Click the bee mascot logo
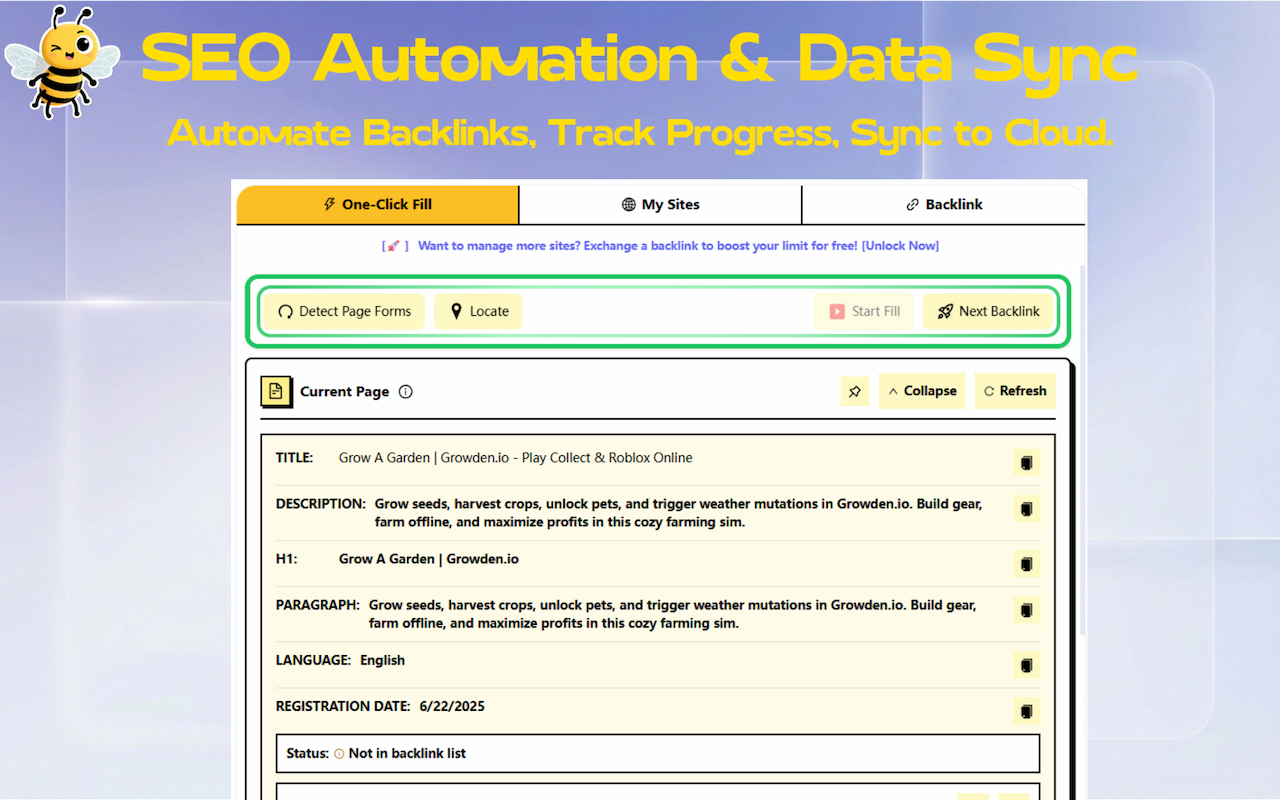The height and width of the screenshot is (800, 1280). click(62, 62)
